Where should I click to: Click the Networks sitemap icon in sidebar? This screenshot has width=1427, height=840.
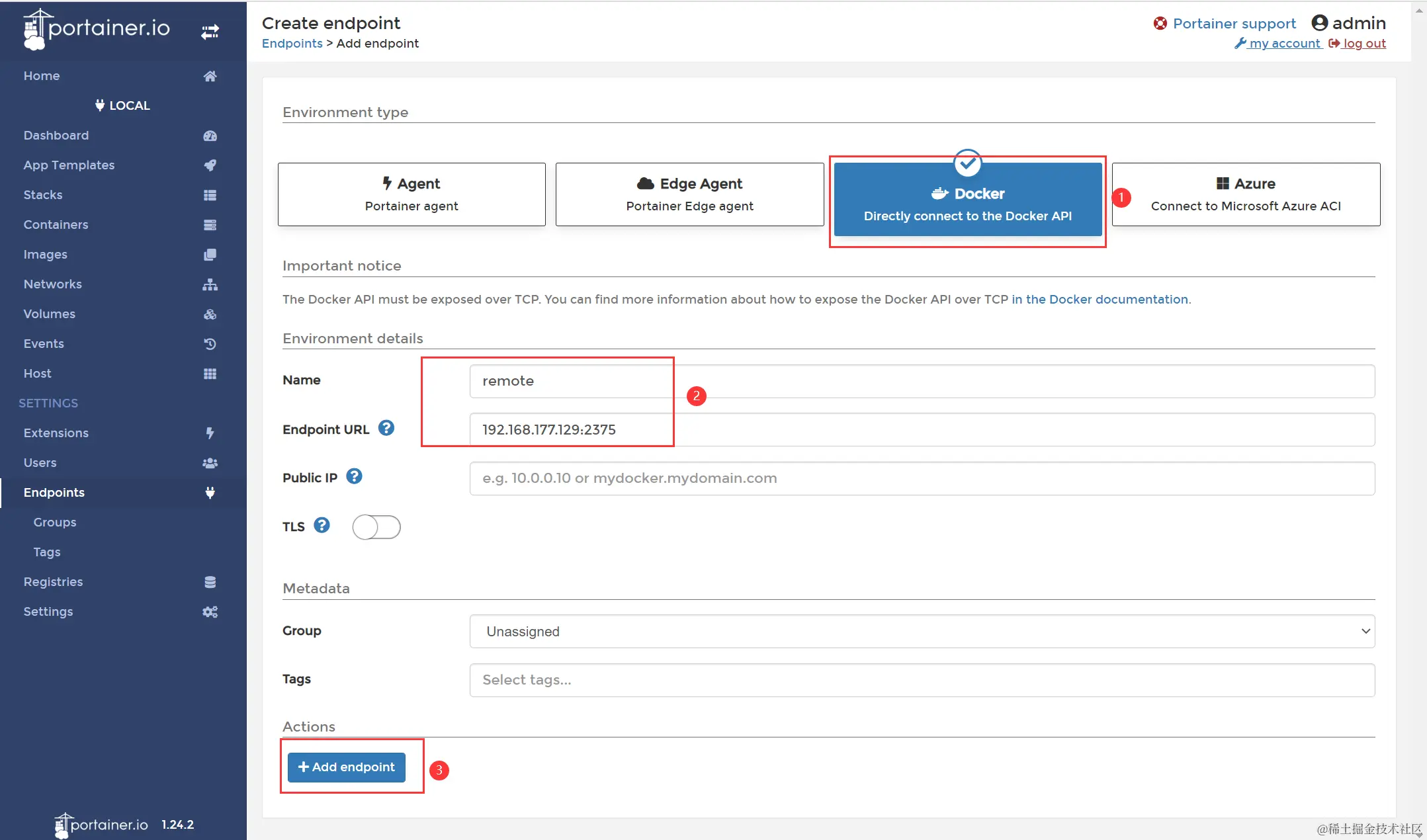[210, 284]
